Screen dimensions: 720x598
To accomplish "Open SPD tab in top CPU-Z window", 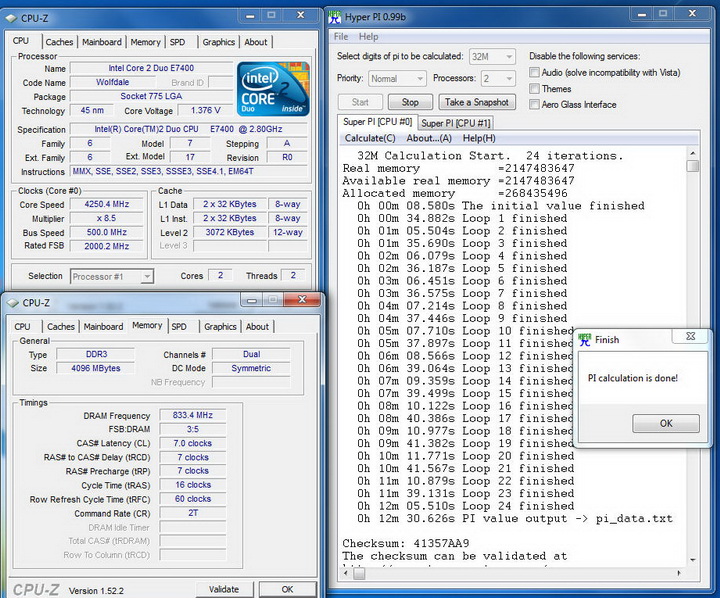I will coord(178,42).
